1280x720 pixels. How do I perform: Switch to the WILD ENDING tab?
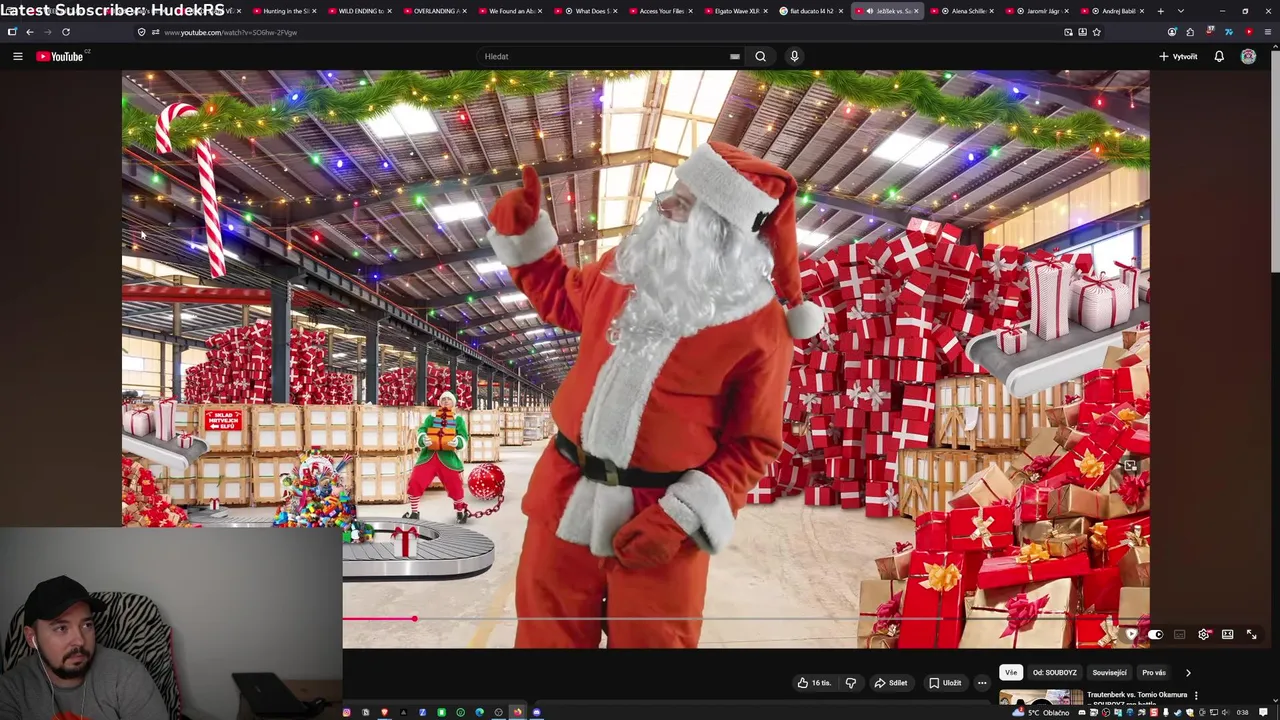360,11
